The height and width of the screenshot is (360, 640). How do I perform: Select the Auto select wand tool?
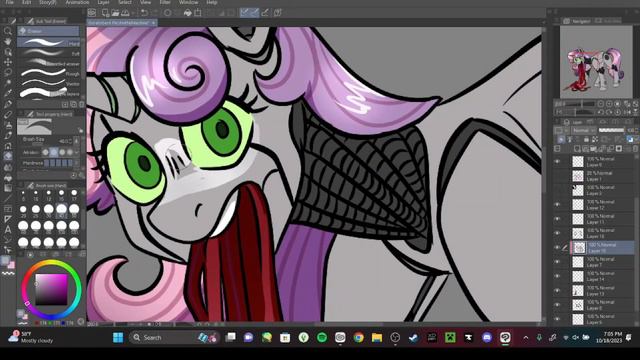tap(7, 83)
